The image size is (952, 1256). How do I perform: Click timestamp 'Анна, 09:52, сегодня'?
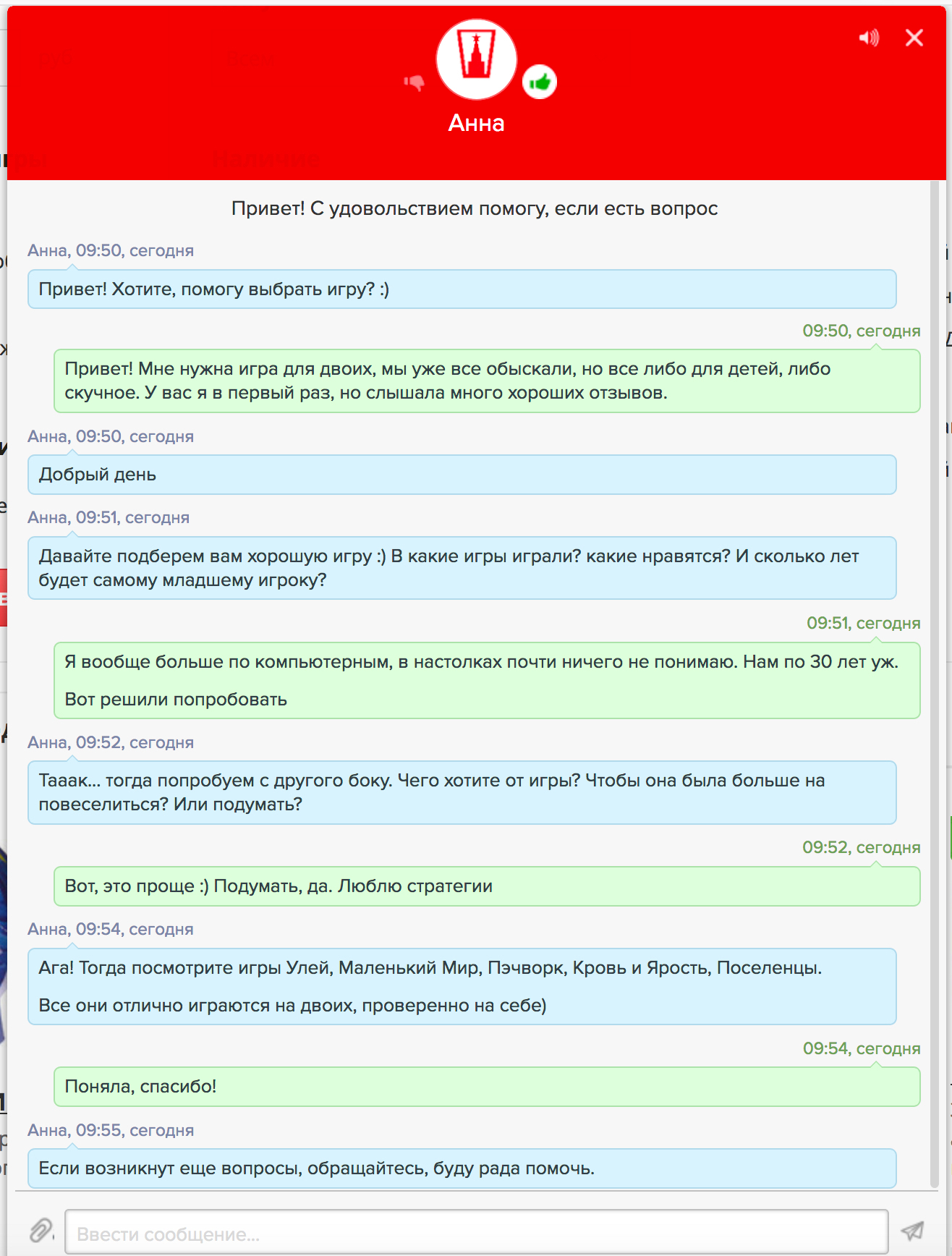coord(111,742)
